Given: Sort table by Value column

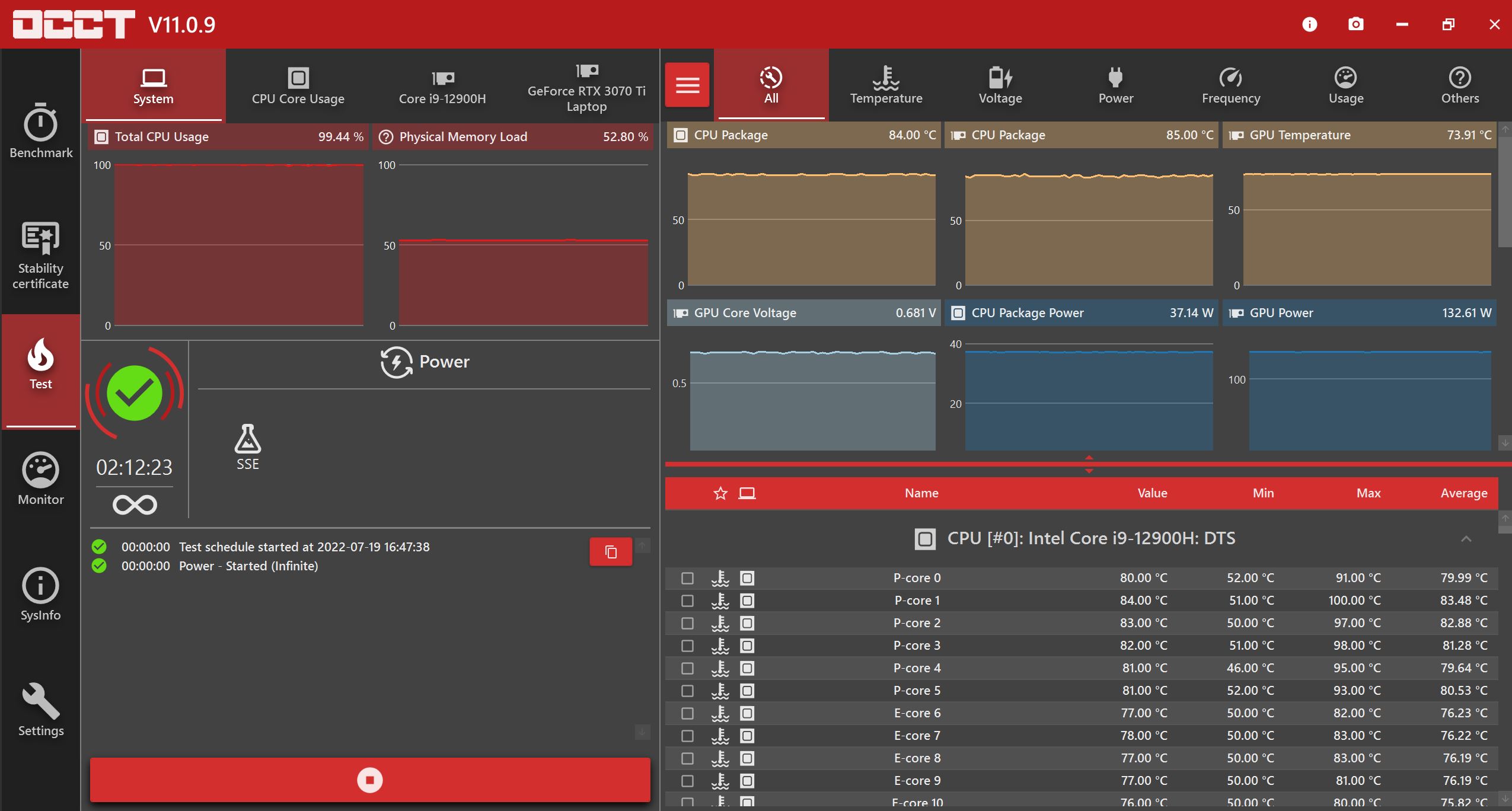Looking at the screenshot, I should click(1152, 493).
